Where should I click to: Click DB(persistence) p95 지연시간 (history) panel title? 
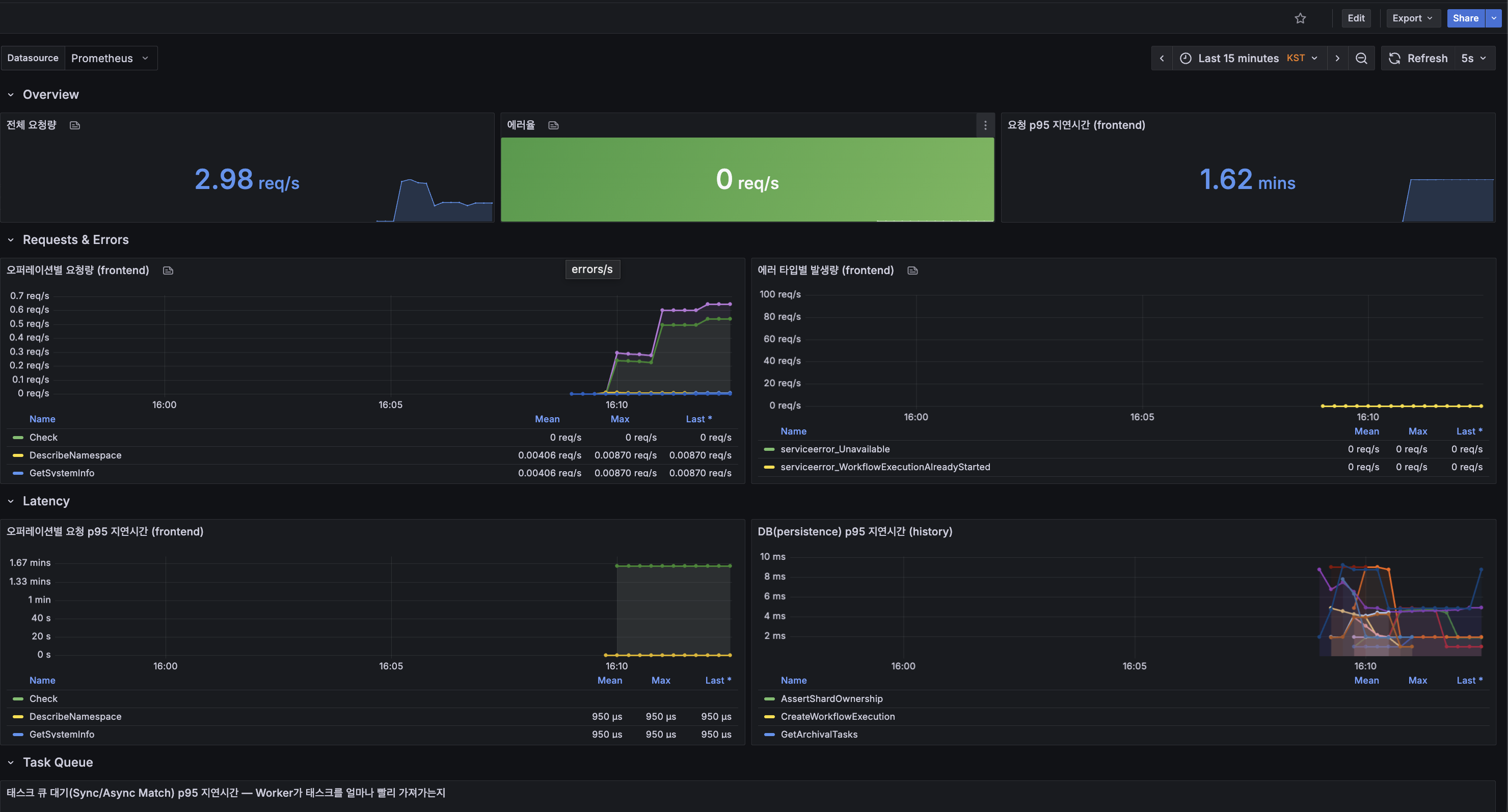855,532
